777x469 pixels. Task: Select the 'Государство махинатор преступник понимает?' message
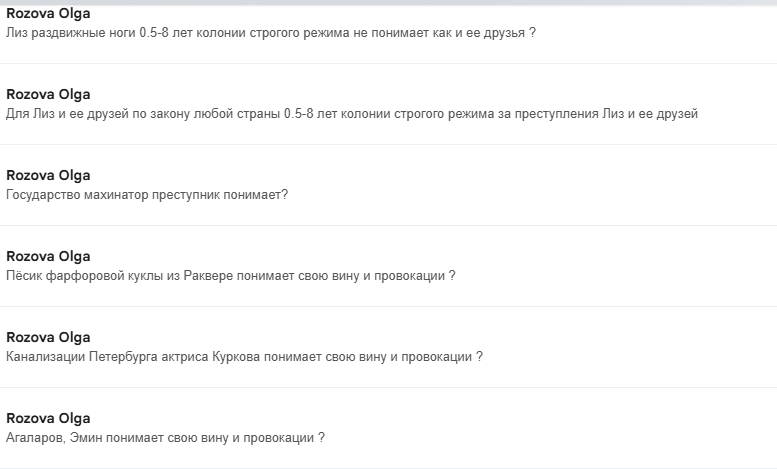point(147,194)
